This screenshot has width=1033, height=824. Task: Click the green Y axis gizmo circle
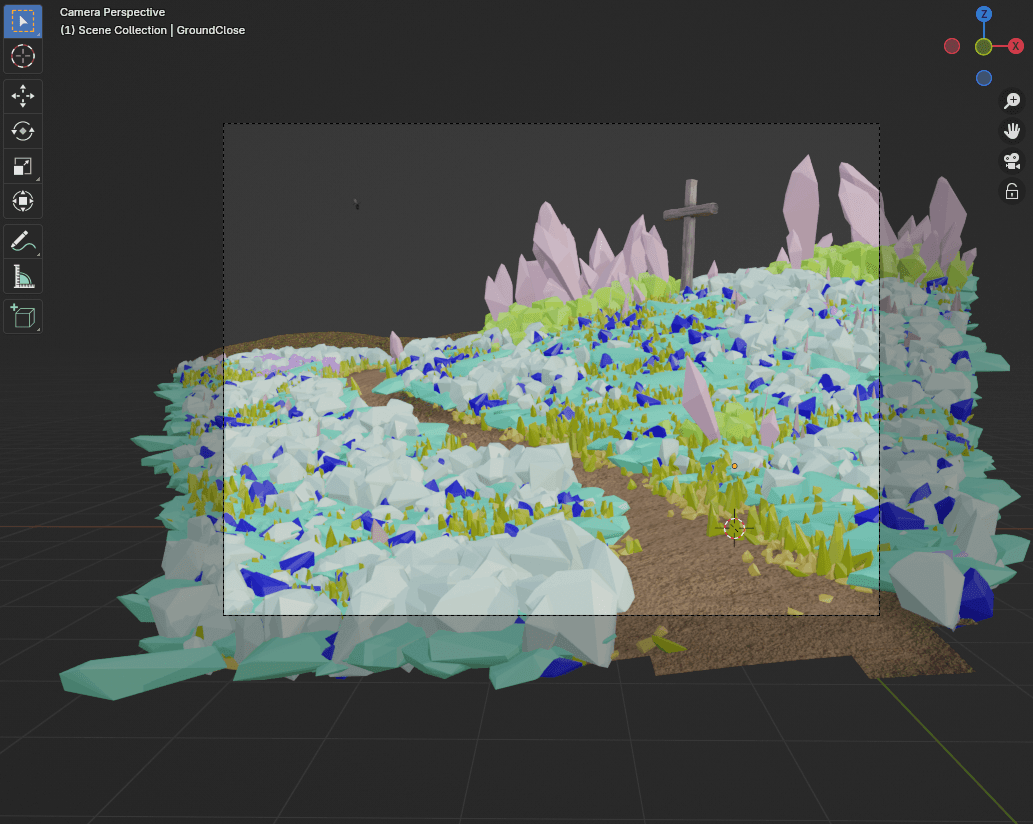coord(984,47)
